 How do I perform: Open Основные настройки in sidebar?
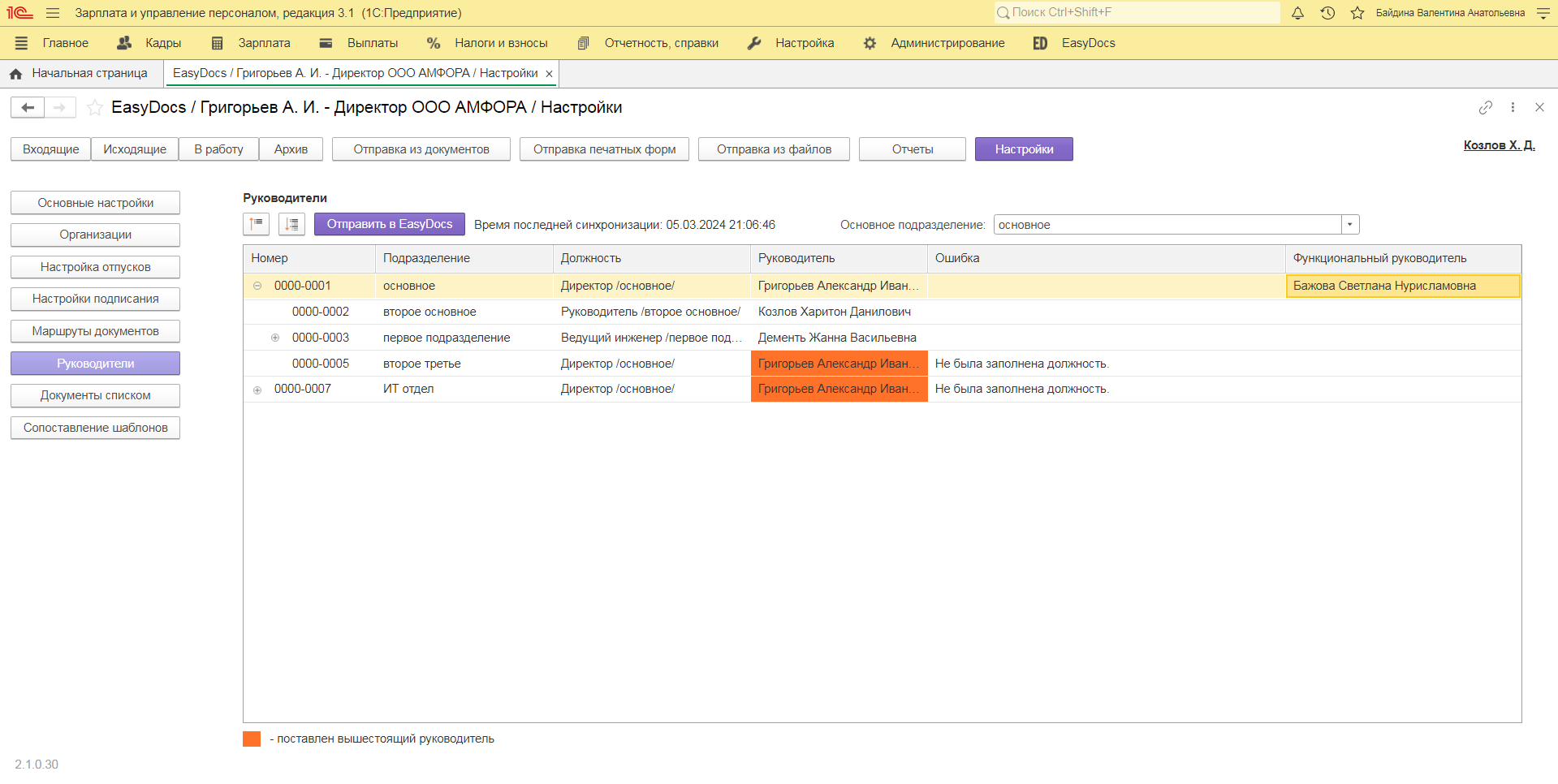pyautogui.click(x=95, y=203)
